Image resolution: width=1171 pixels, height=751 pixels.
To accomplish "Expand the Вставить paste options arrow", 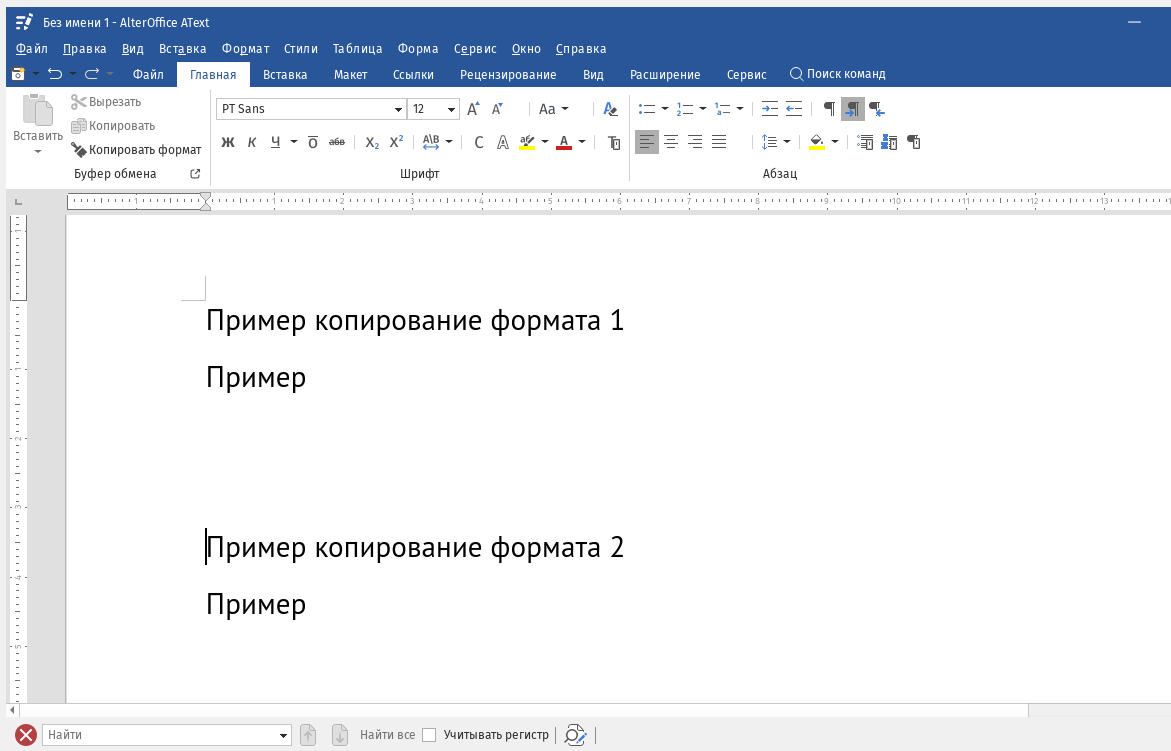I will [x=37, y=152].
